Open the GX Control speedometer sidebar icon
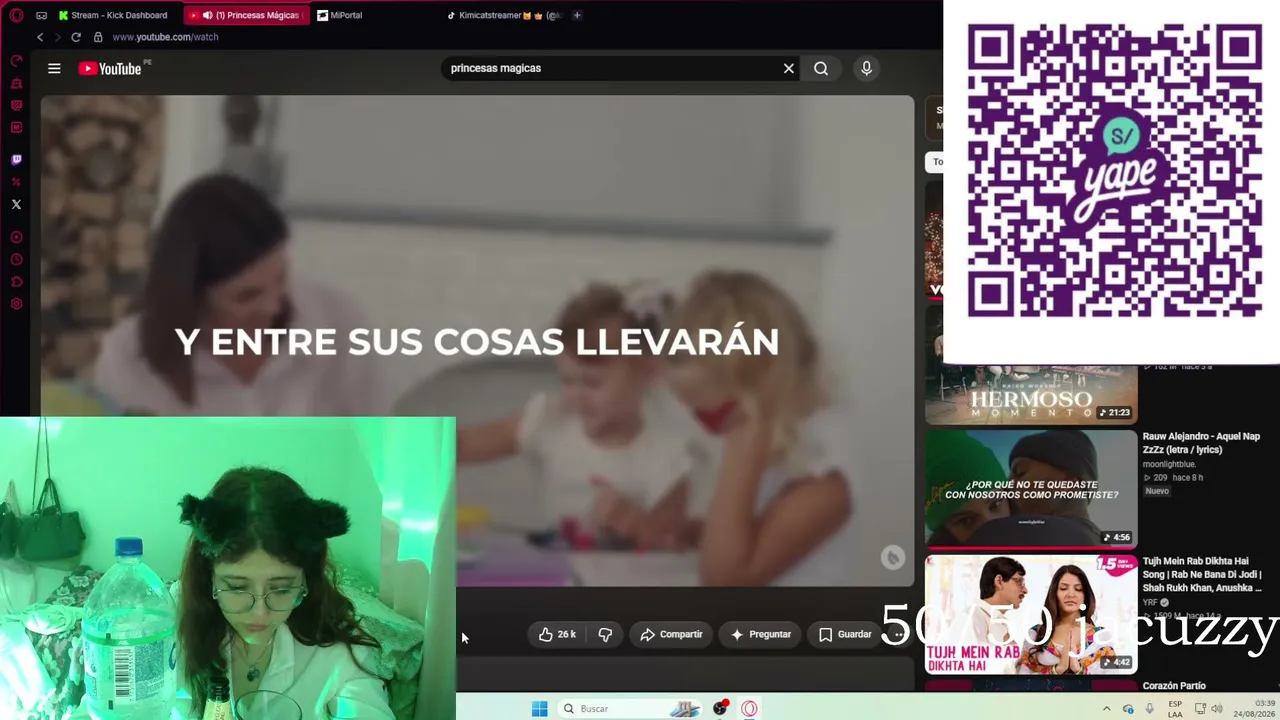 16,61
